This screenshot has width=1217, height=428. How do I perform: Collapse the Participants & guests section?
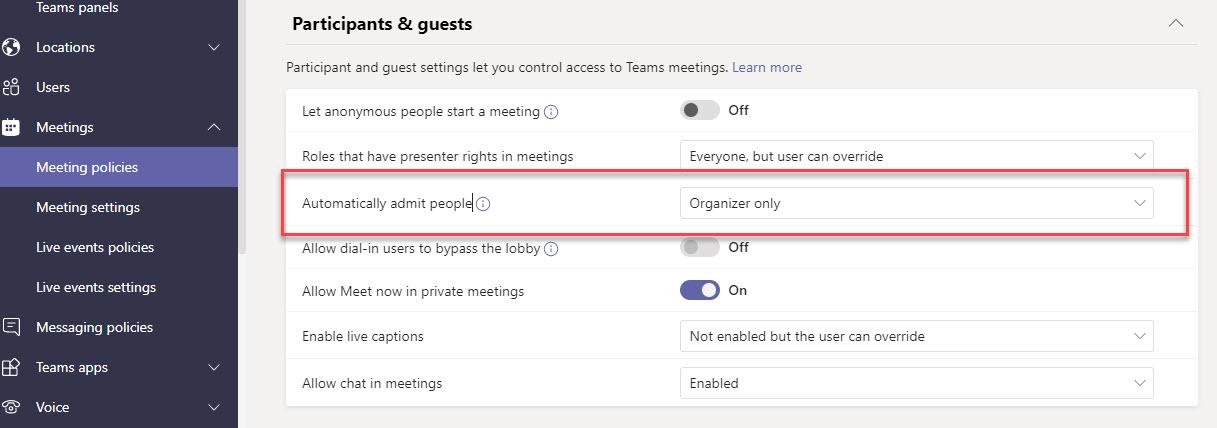[x=1176, y=24]
